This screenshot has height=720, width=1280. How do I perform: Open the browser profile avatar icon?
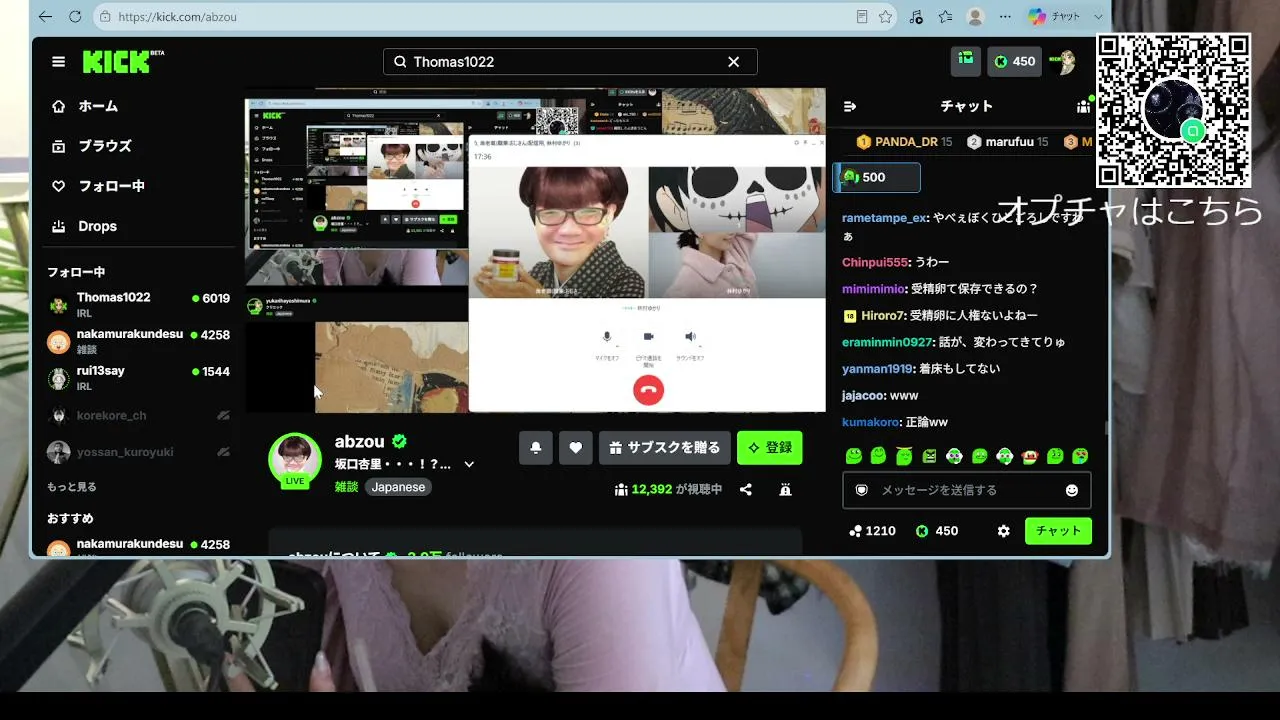click(975, 17)
